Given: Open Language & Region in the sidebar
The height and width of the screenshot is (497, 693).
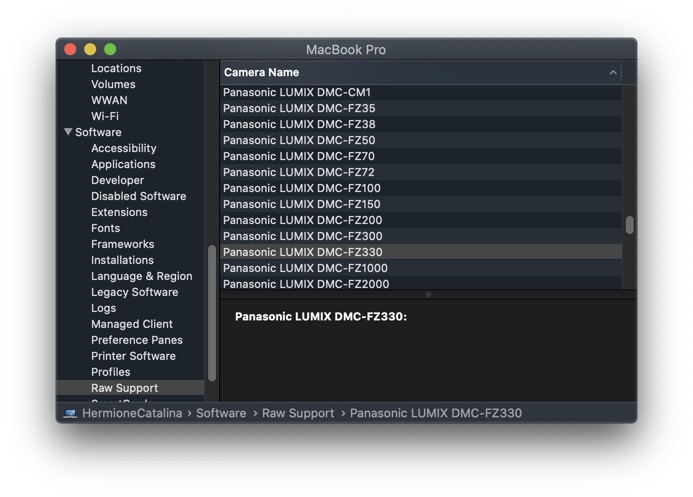Looking at the screenshot, I should pos(142,276).
